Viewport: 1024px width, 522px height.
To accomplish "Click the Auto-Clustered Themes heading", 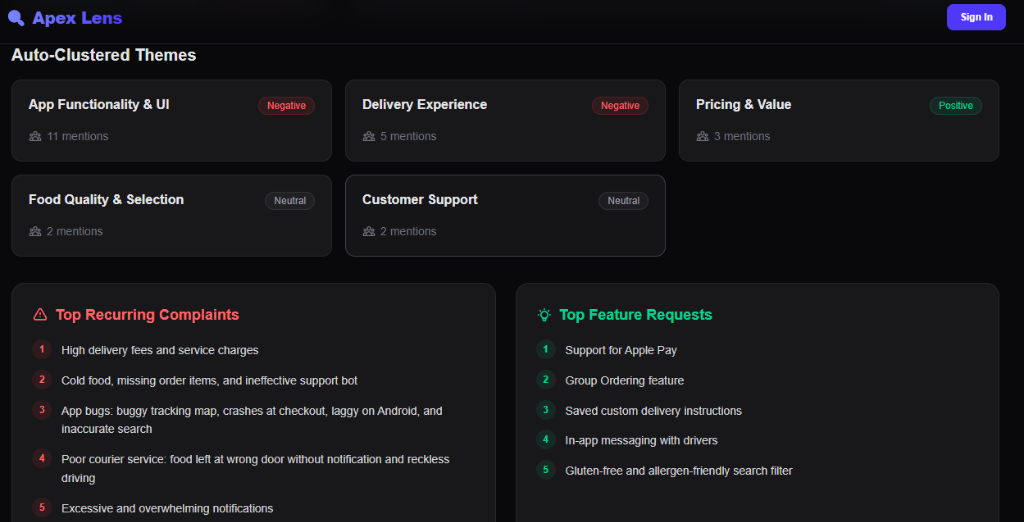I will coord(104,56).
